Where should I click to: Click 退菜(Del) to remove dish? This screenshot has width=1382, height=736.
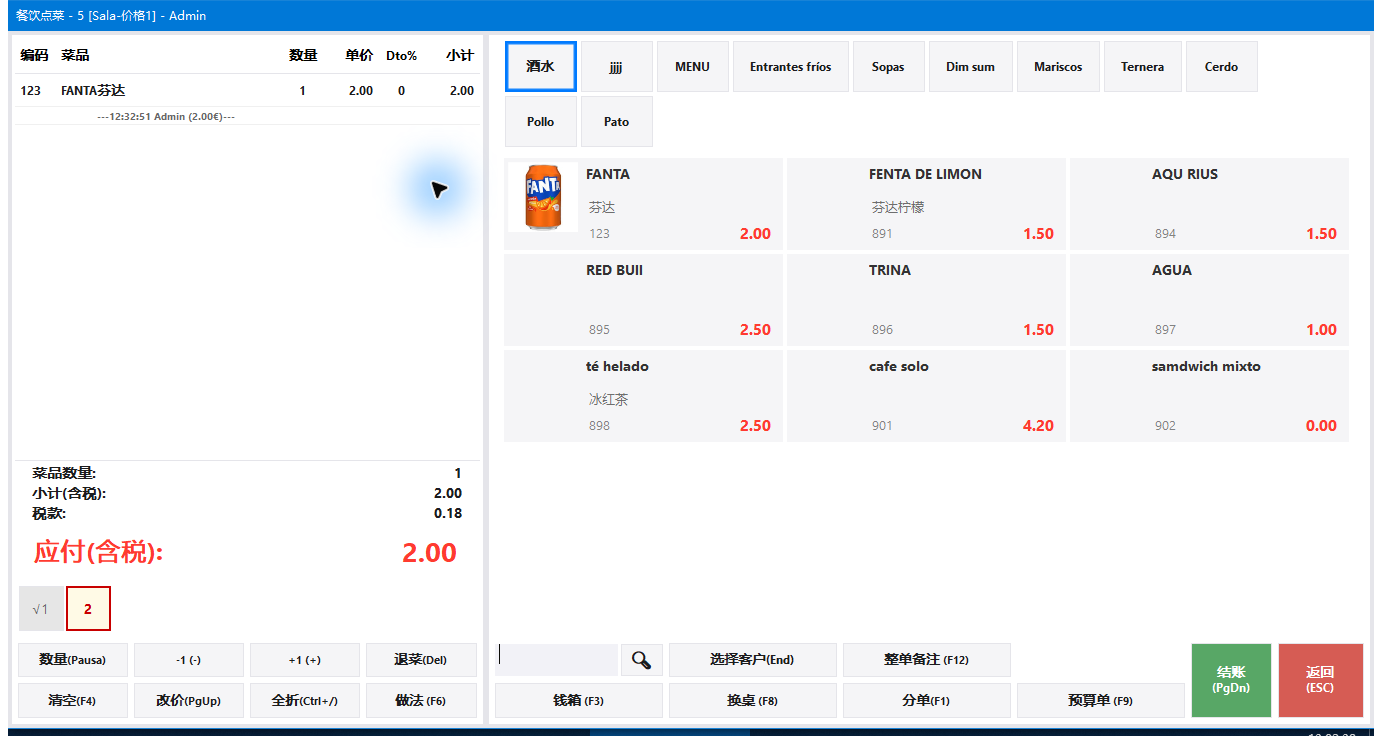421,660
